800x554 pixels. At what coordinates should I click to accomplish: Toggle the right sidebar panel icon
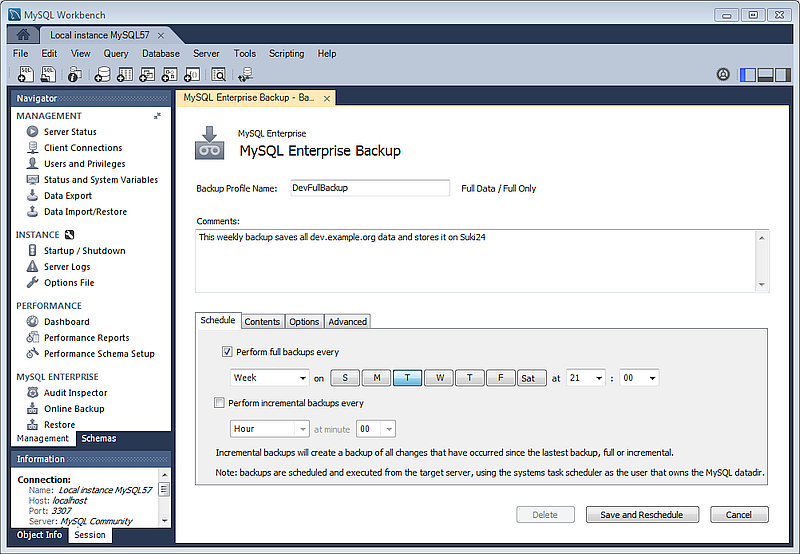783,75
